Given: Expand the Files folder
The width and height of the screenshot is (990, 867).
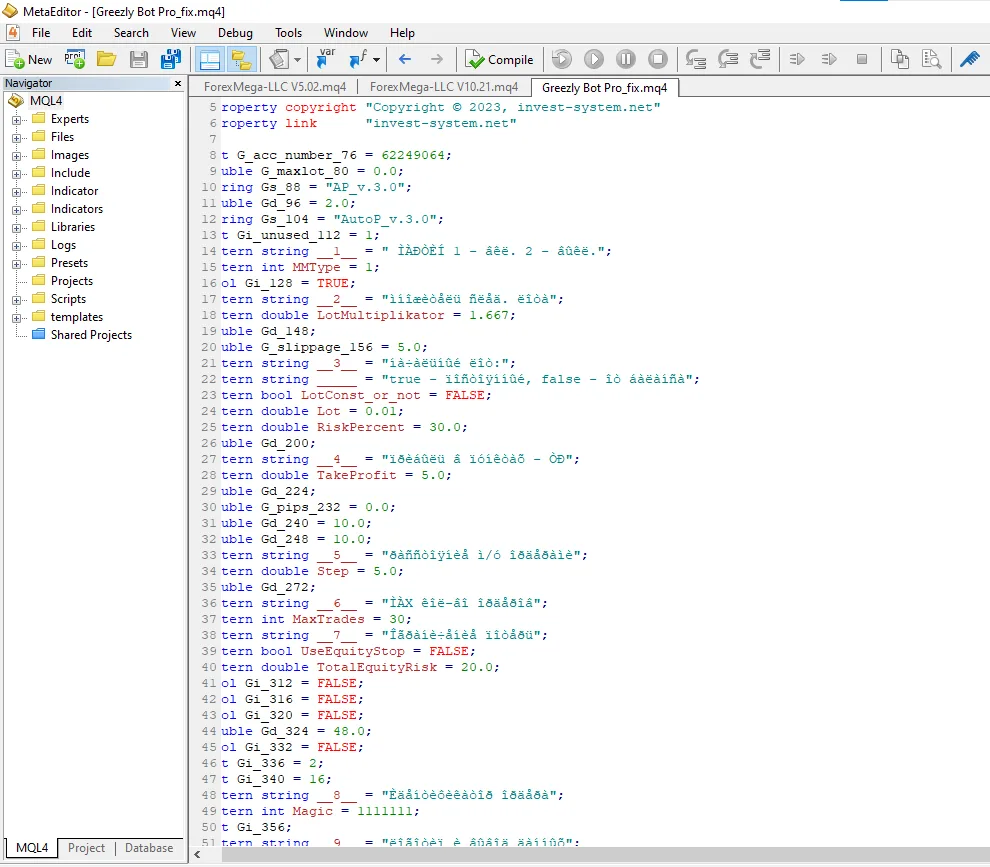Looking at the screenshot, I should click(x=16, y=138).
